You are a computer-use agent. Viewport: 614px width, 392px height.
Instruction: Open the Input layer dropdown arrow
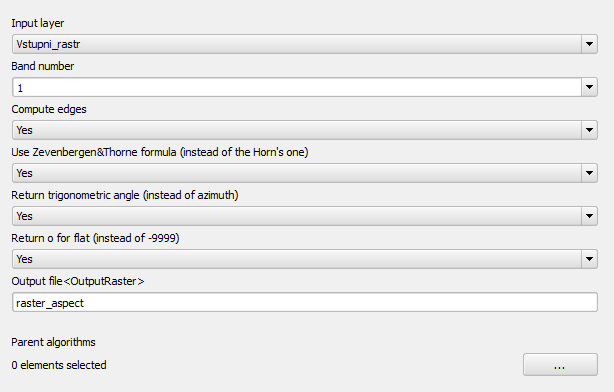click(589, 44)
